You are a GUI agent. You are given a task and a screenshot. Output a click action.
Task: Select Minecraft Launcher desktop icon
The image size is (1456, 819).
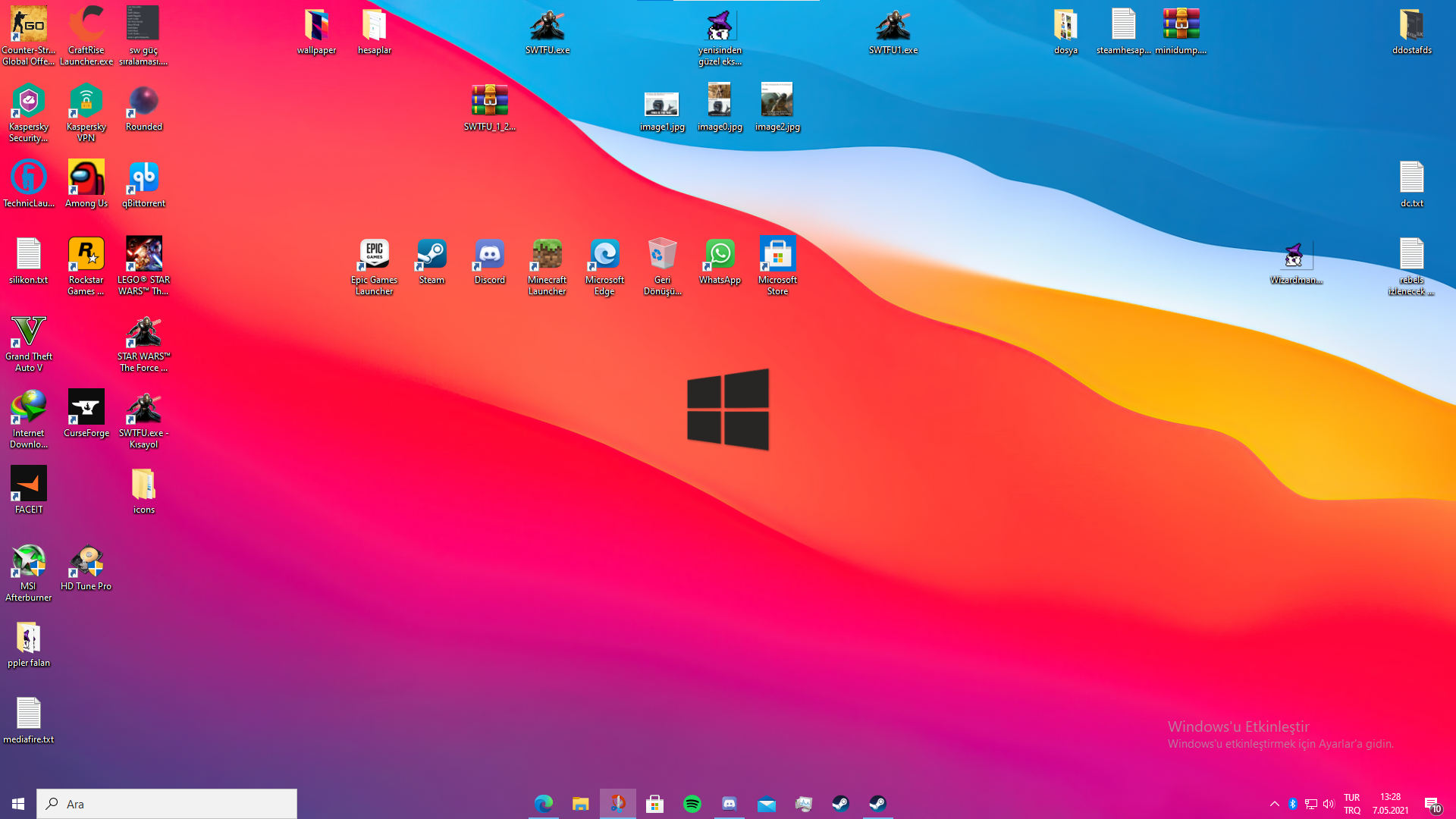click(x=548, y=265)
